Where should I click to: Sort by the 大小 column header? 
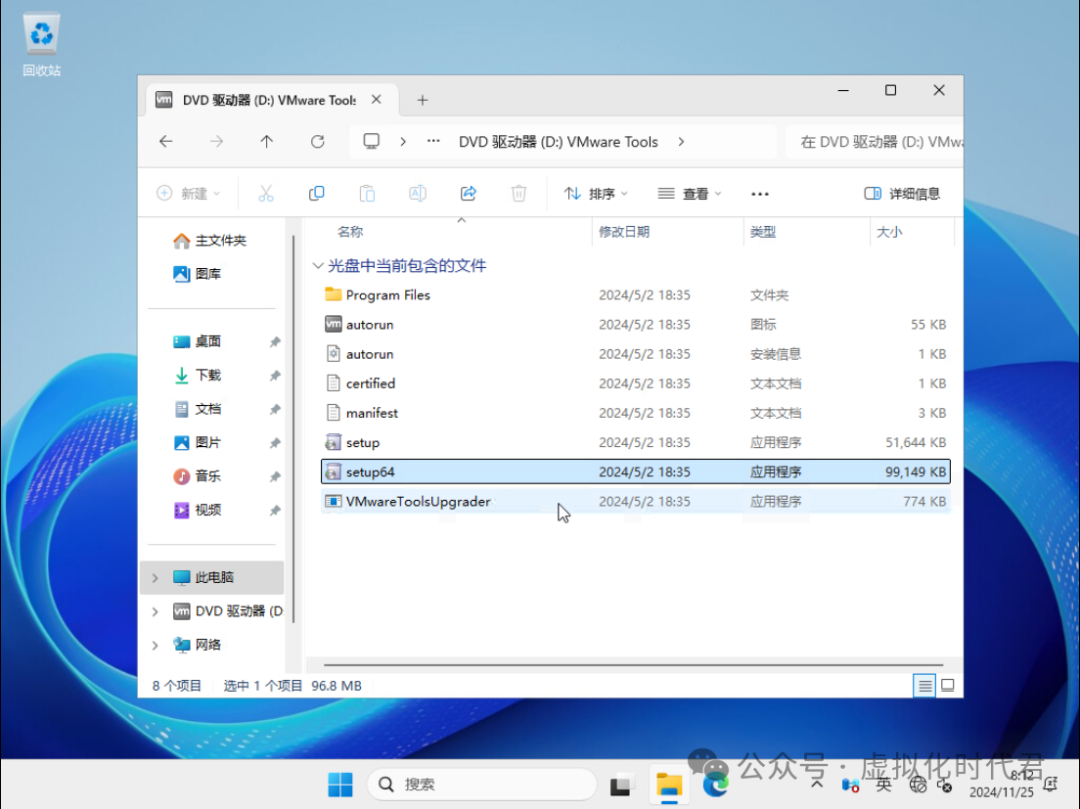tap(889, 232)
